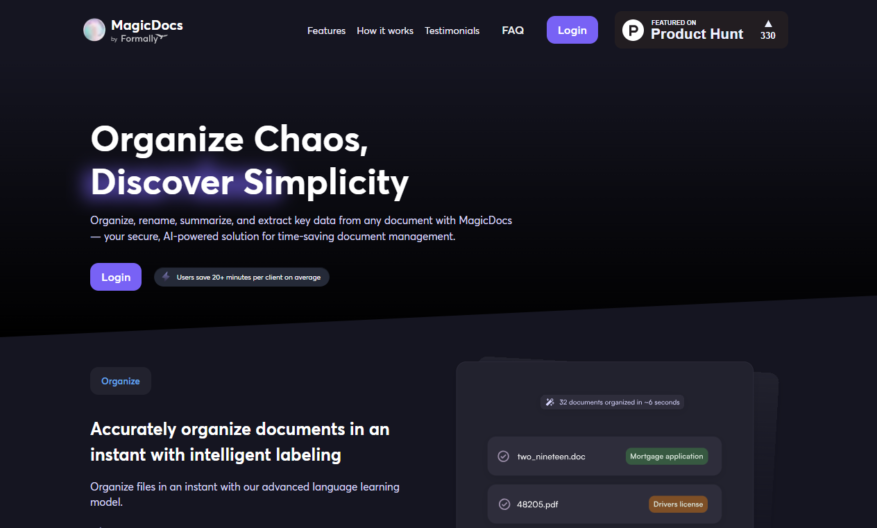877x528 pixels.
Task: Open the Features nav link
Action: tap(326, 31)
